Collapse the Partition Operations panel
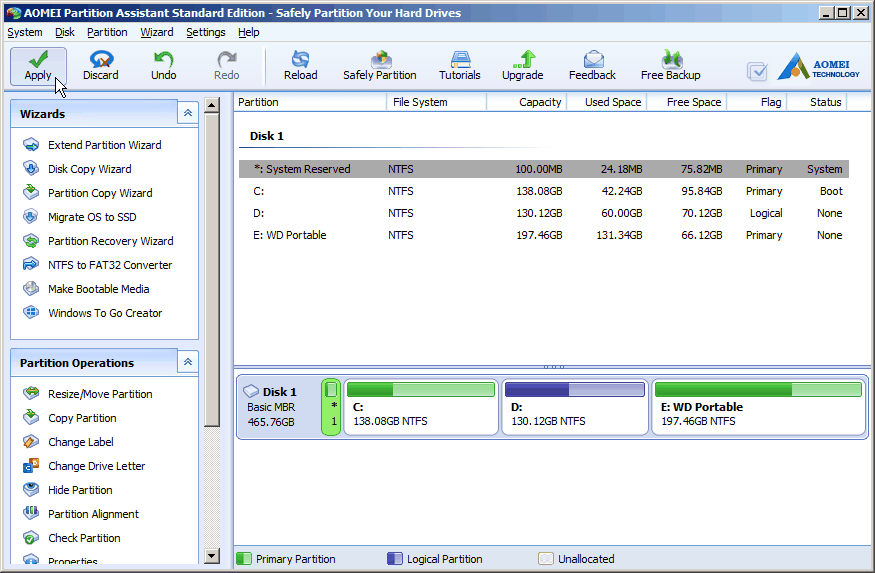 point(188,362)
